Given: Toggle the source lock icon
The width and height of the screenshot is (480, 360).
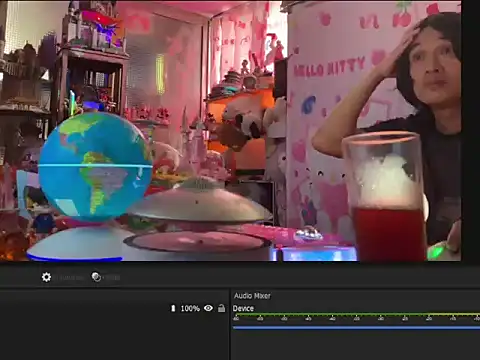Looking at the screenshot, I should pos(221,308).
